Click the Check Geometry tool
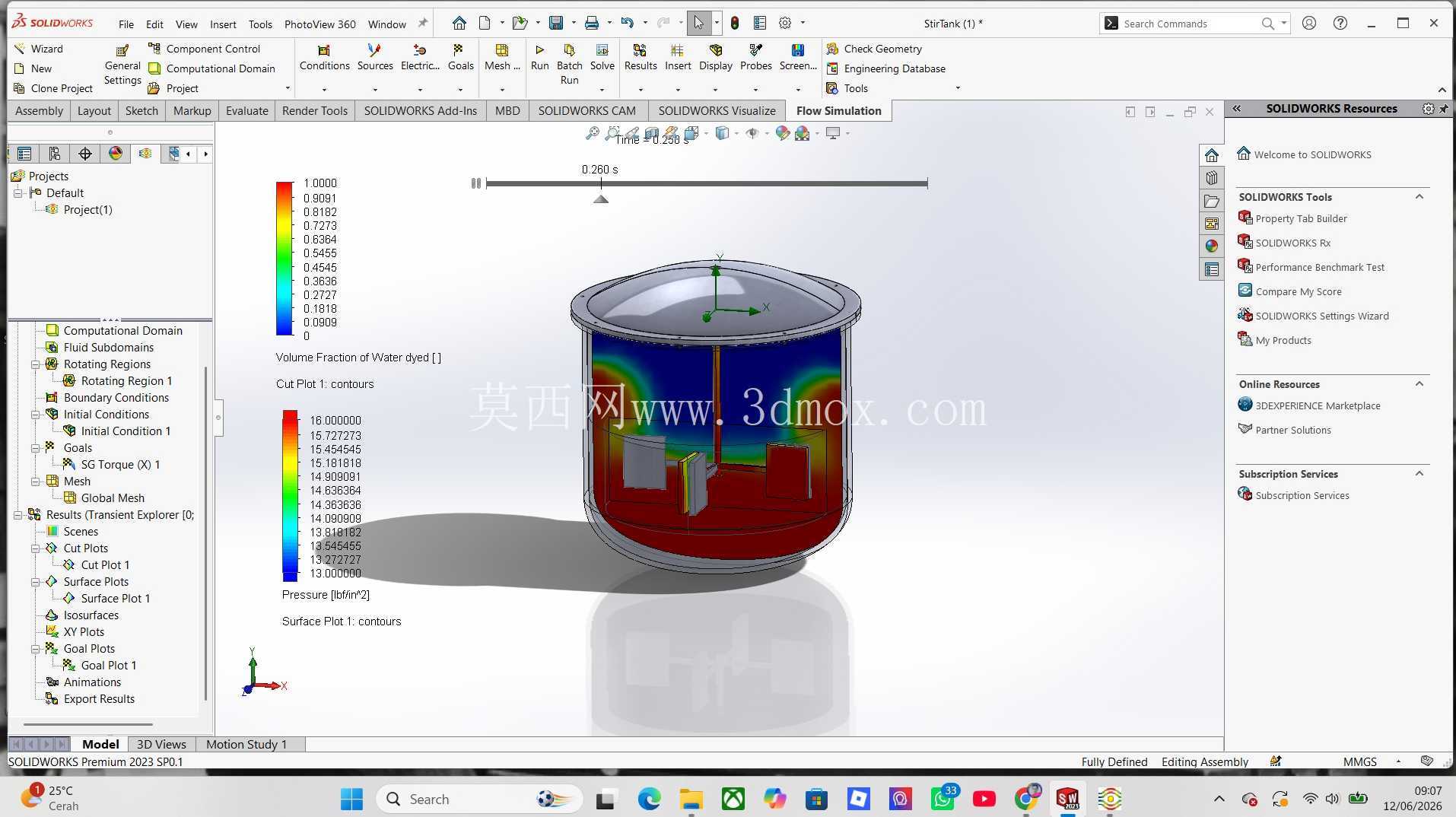The width and height of the screenshot is (1456, 817). click(x=874, y=49)
